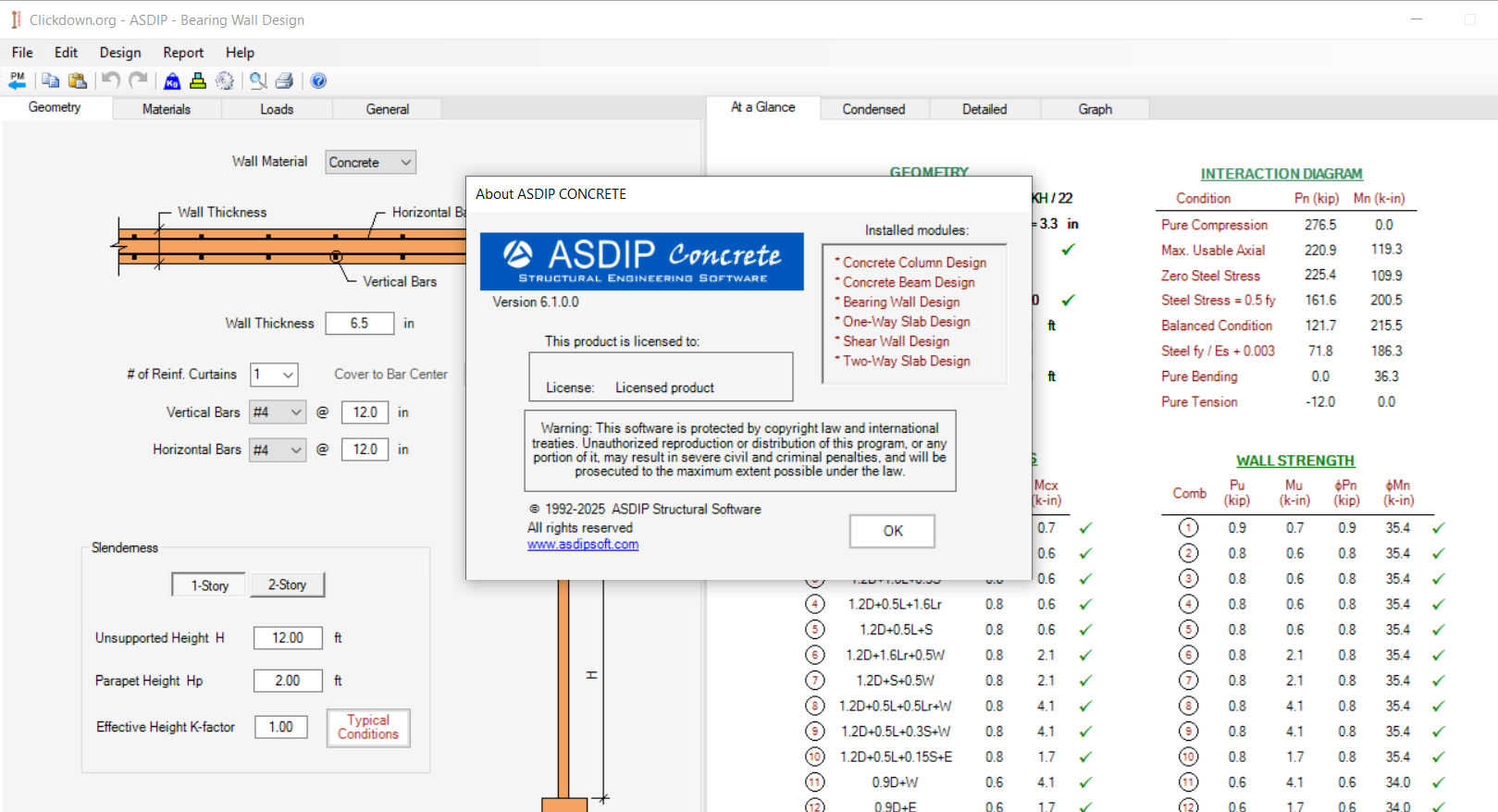Click the "Licensed product" text in About dialog
This screenshot has width=1498, height=812.
pyautogui.click(x=664, y=388)
